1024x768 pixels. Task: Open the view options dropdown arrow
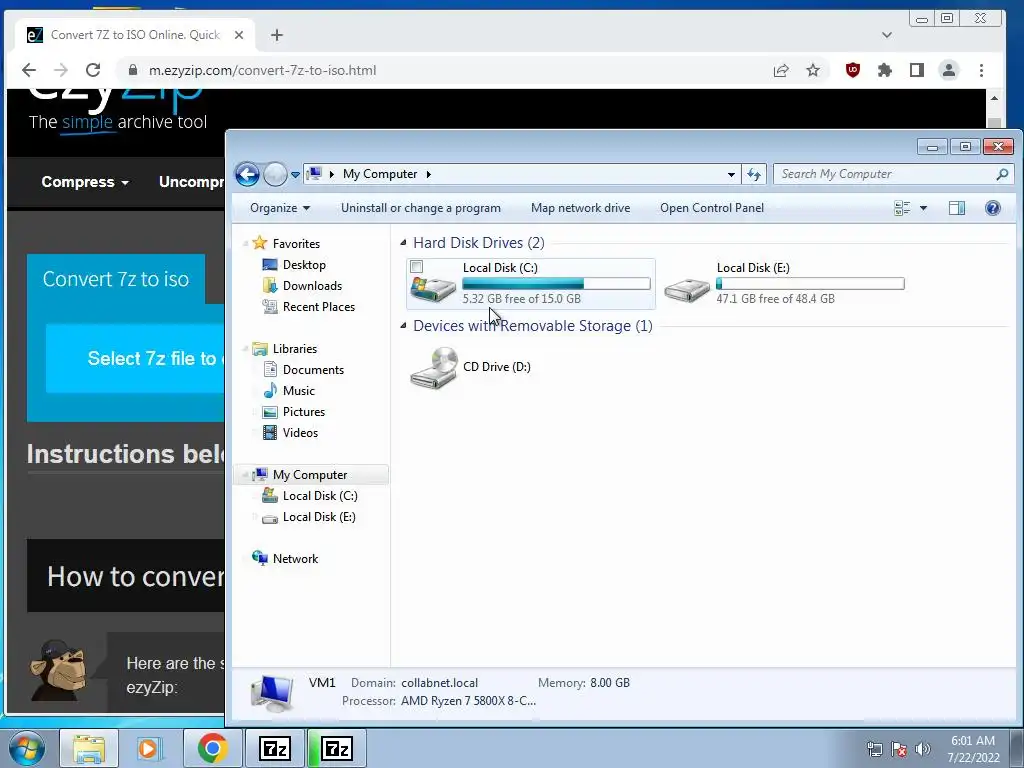point(923,208)
